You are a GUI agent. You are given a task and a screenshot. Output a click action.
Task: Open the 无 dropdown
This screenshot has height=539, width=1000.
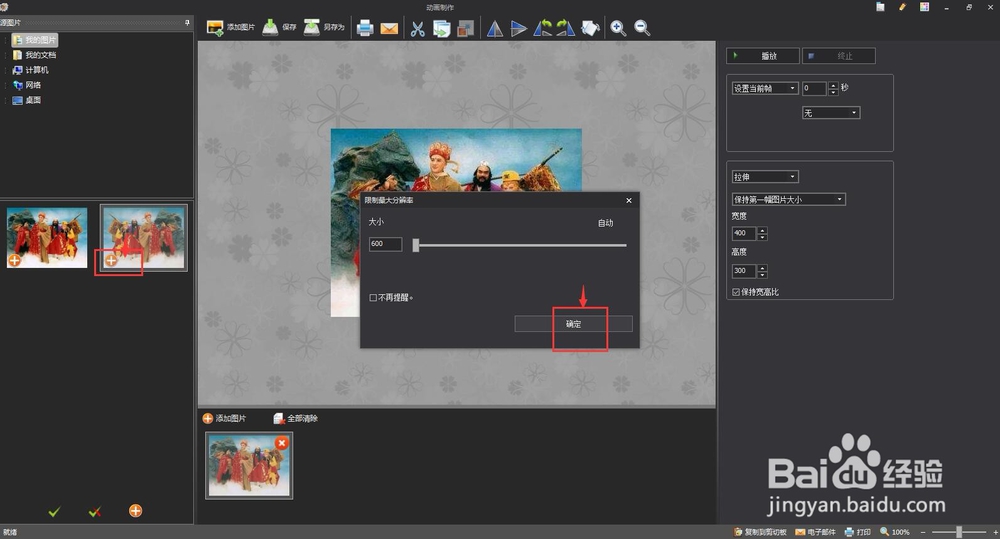point(831,113)
